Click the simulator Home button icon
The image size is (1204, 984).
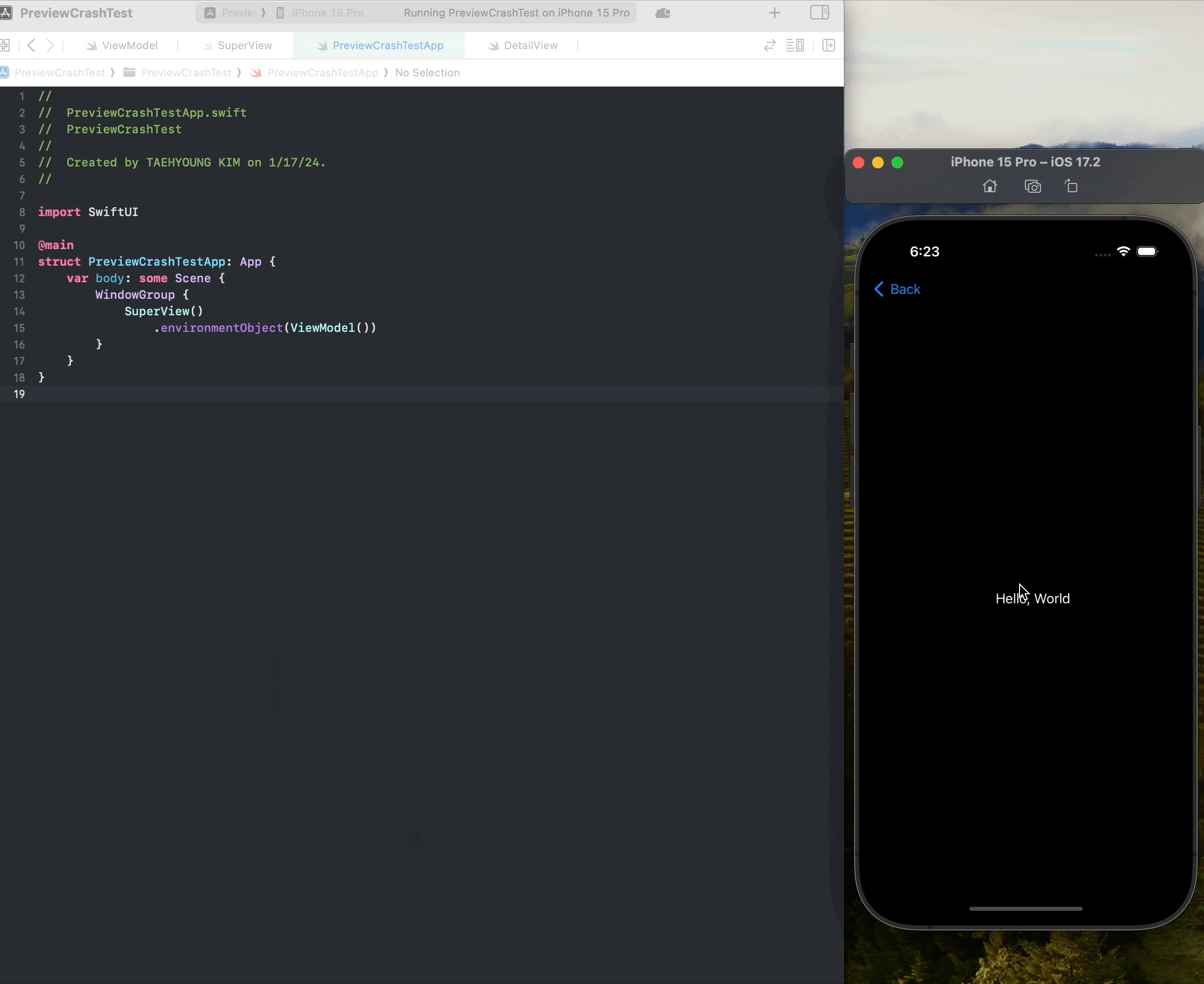[990, 186]
